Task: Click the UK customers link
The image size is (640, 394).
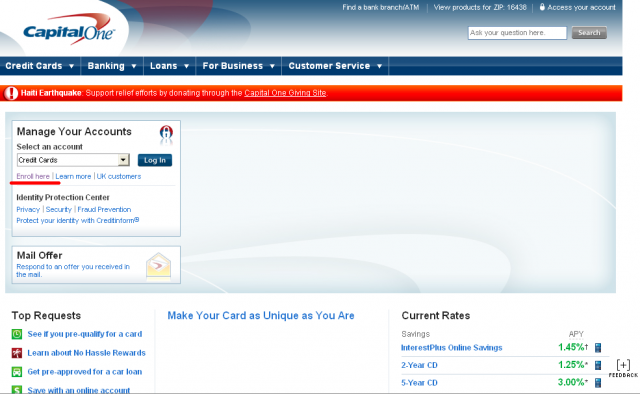Action: tap(119, 176)
